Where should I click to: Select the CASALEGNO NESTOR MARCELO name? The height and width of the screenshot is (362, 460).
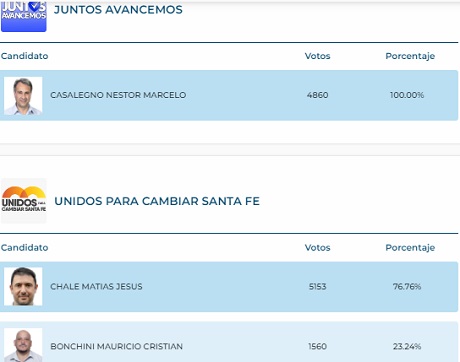tap(118, 95)
